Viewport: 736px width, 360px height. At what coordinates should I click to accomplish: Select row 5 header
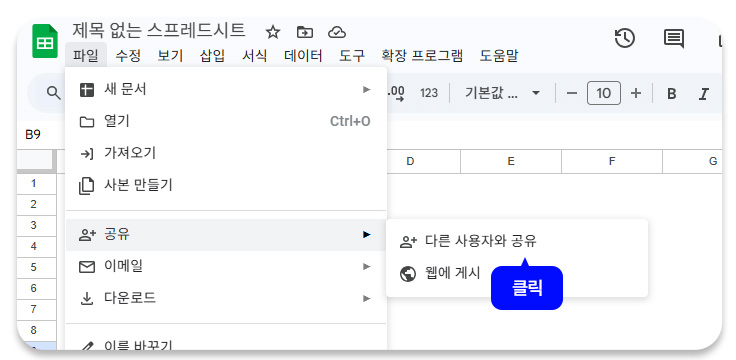click(x=37, y=267)
